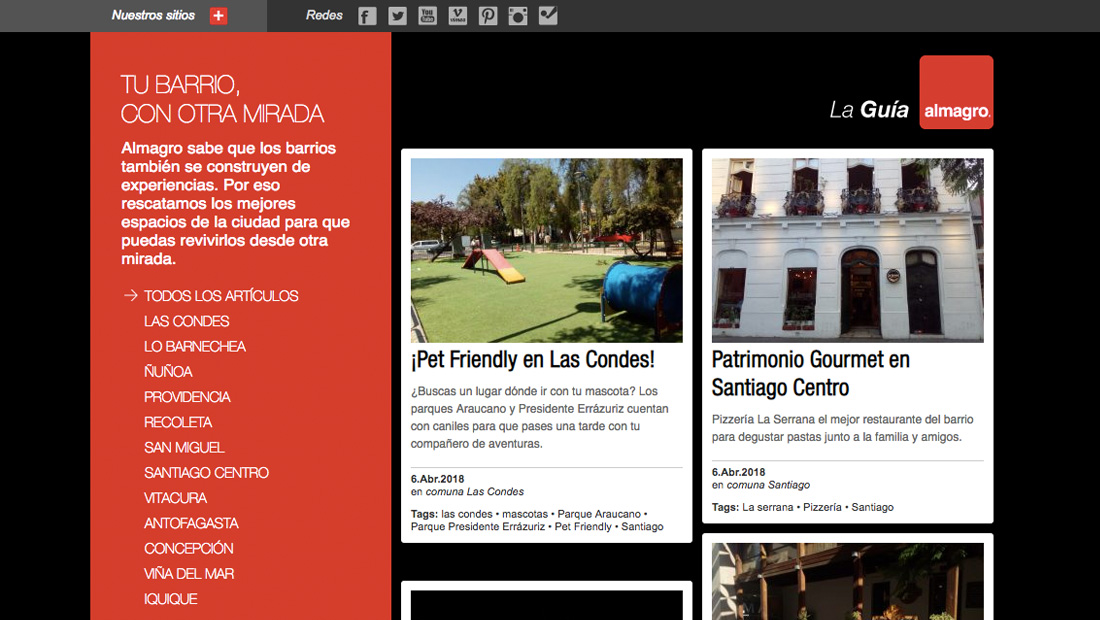Image resolution: width=1100 pixels, height=620 pixels.
Task: Choose Lo Barnechea in sidebar
Action: point(195,346)
